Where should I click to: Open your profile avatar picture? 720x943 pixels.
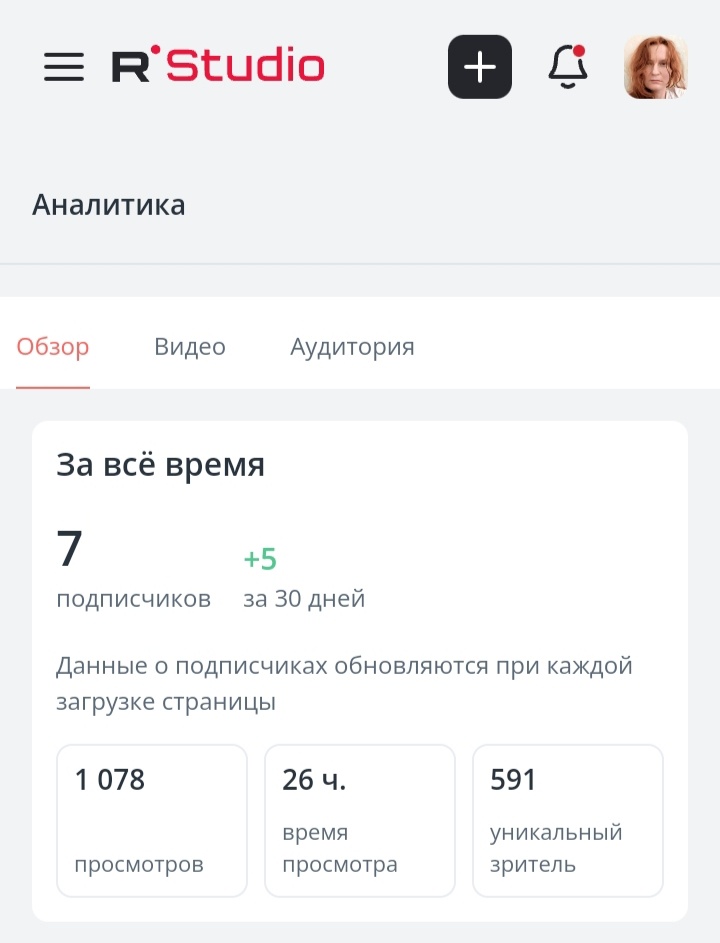pos(655,66)
